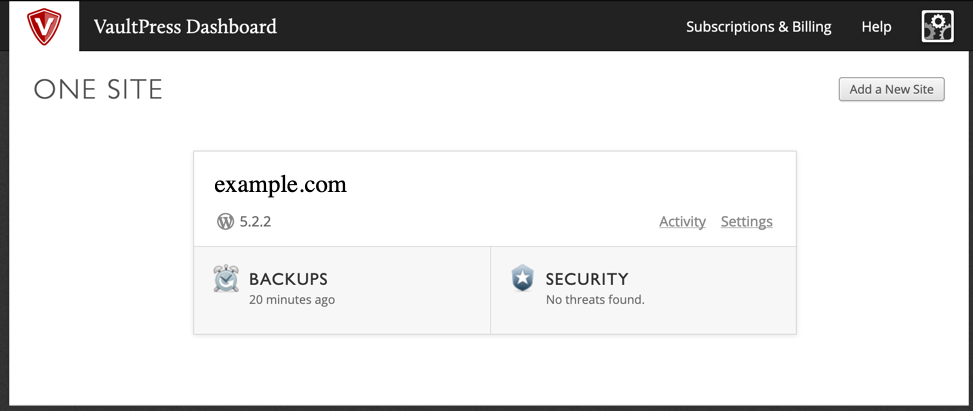Open the Activity link for example.com
973x411 pixels.
pos(682,222)
